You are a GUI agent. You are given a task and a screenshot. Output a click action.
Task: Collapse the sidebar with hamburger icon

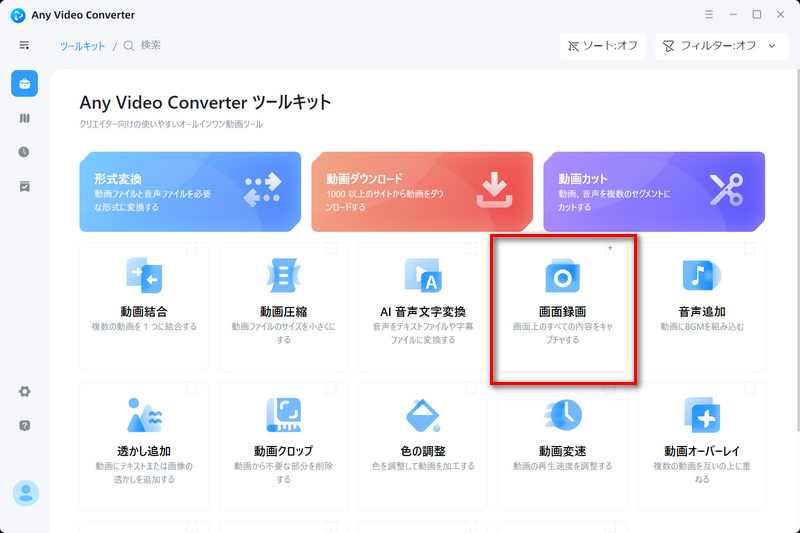click(x=24, y=45)
